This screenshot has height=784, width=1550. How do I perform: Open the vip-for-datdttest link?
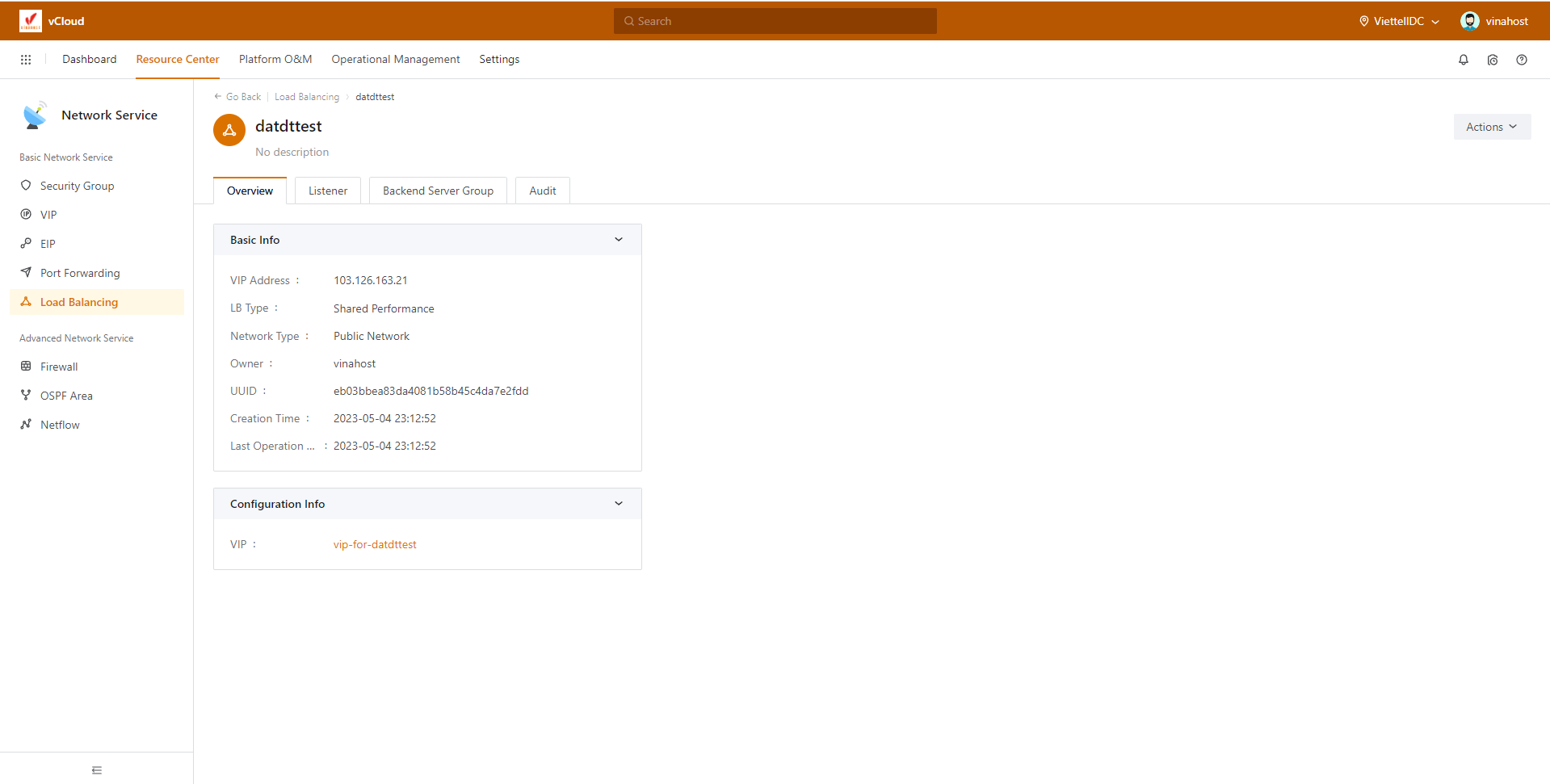[375, 545]
